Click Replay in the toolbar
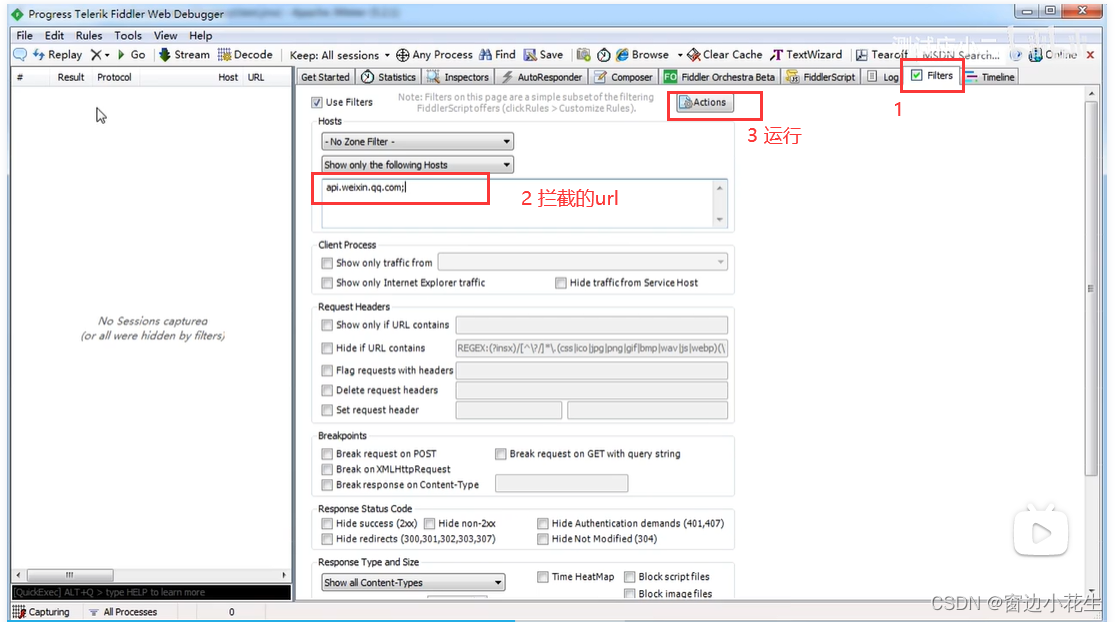Screen dimensions: 1118x622 coord(58,55)
